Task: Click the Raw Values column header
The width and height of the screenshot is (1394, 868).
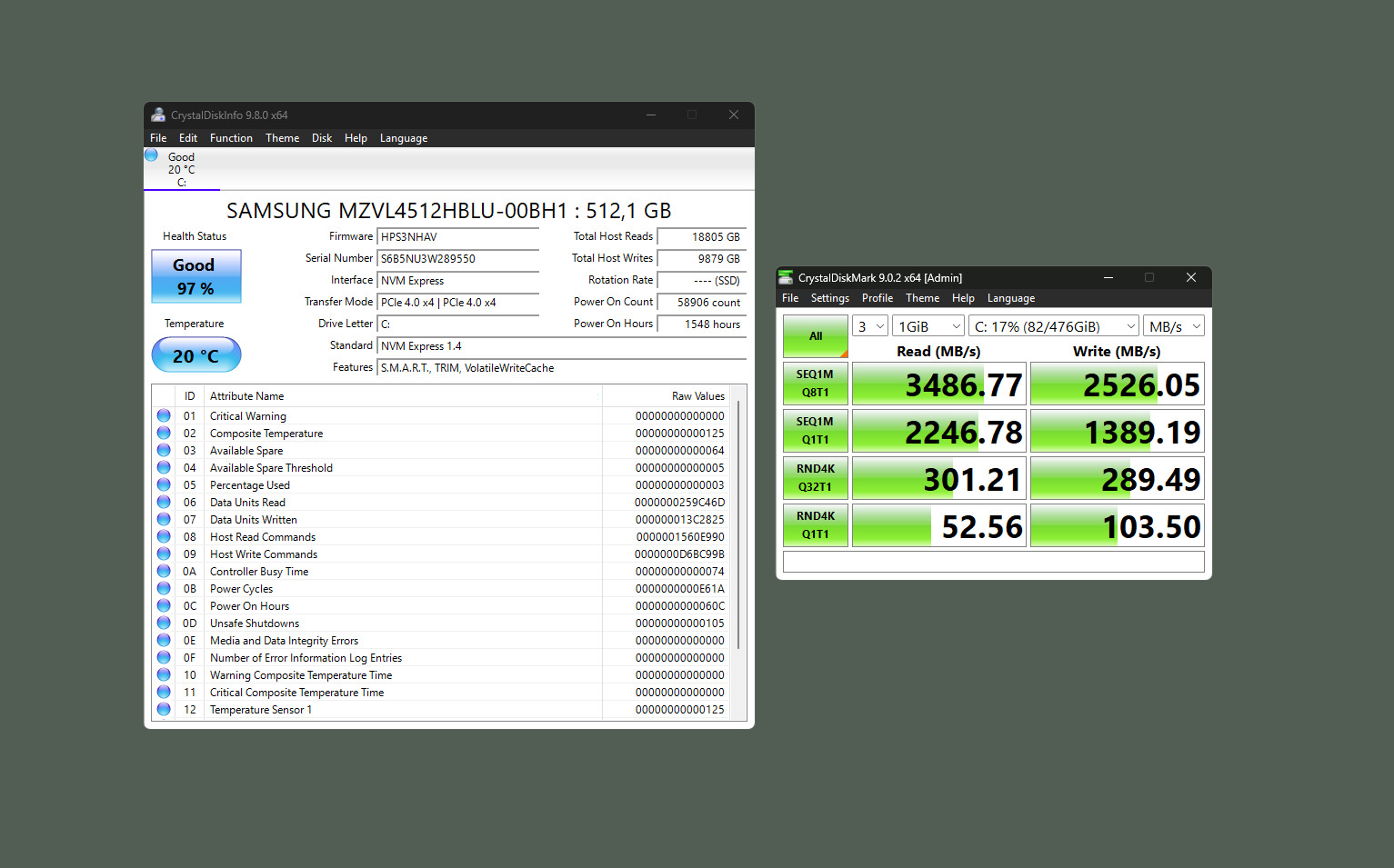Action: pos(667,395)
